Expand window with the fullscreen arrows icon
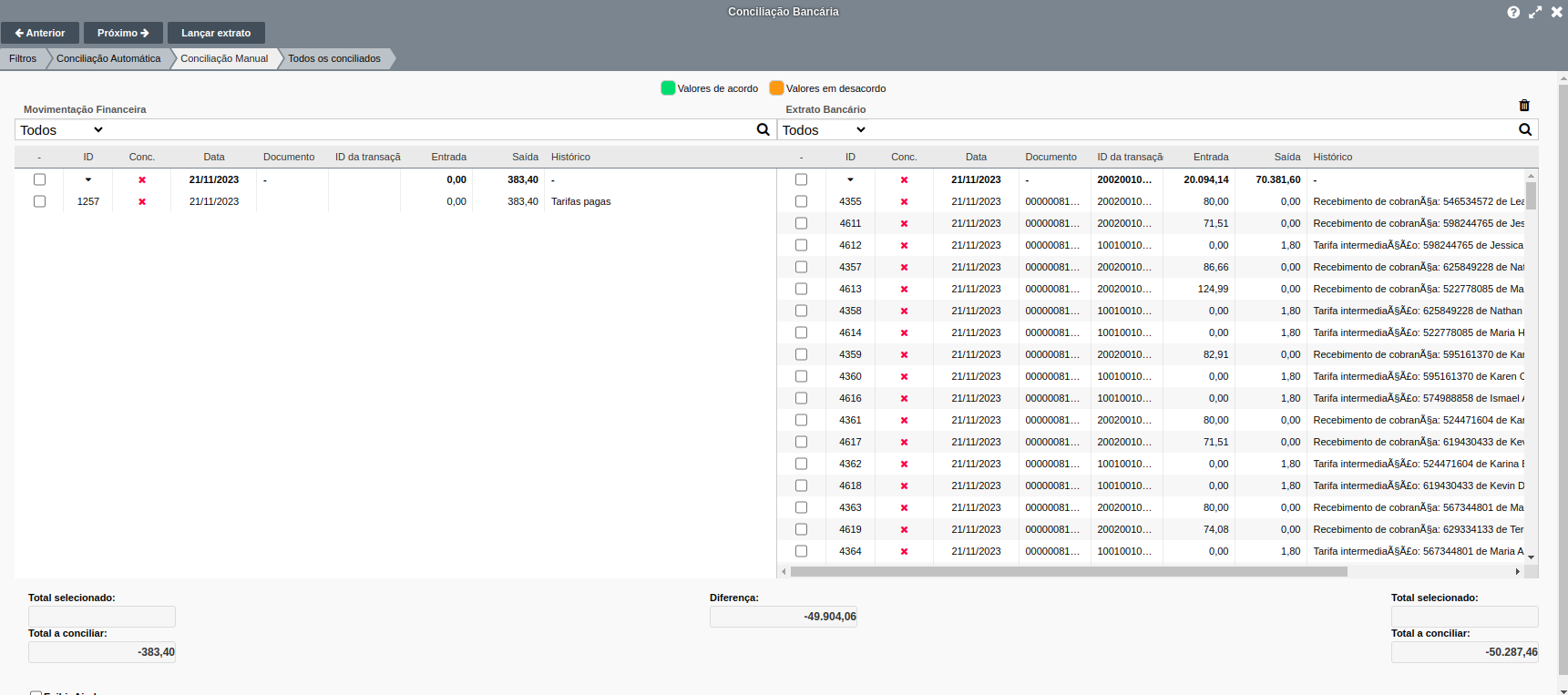1568x695 pixels. (x=1535, y=12)
